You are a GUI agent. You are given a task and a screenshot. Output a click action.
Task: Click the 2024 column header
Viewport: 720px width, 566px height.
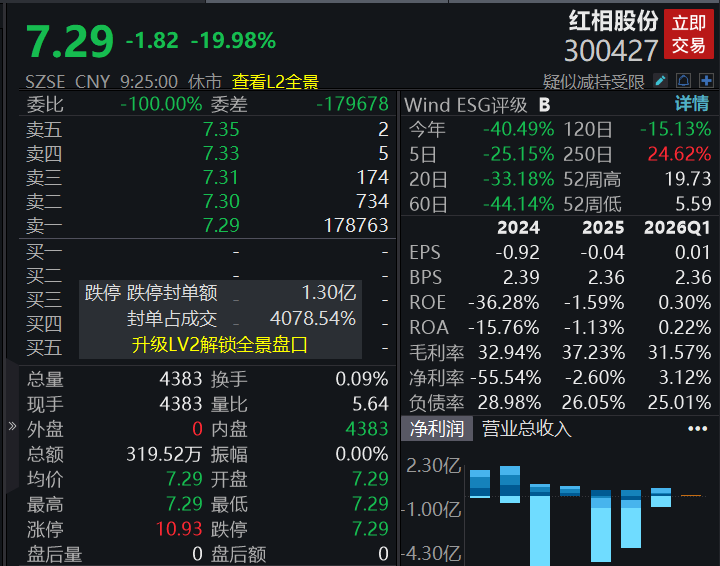tap(518, 228)
